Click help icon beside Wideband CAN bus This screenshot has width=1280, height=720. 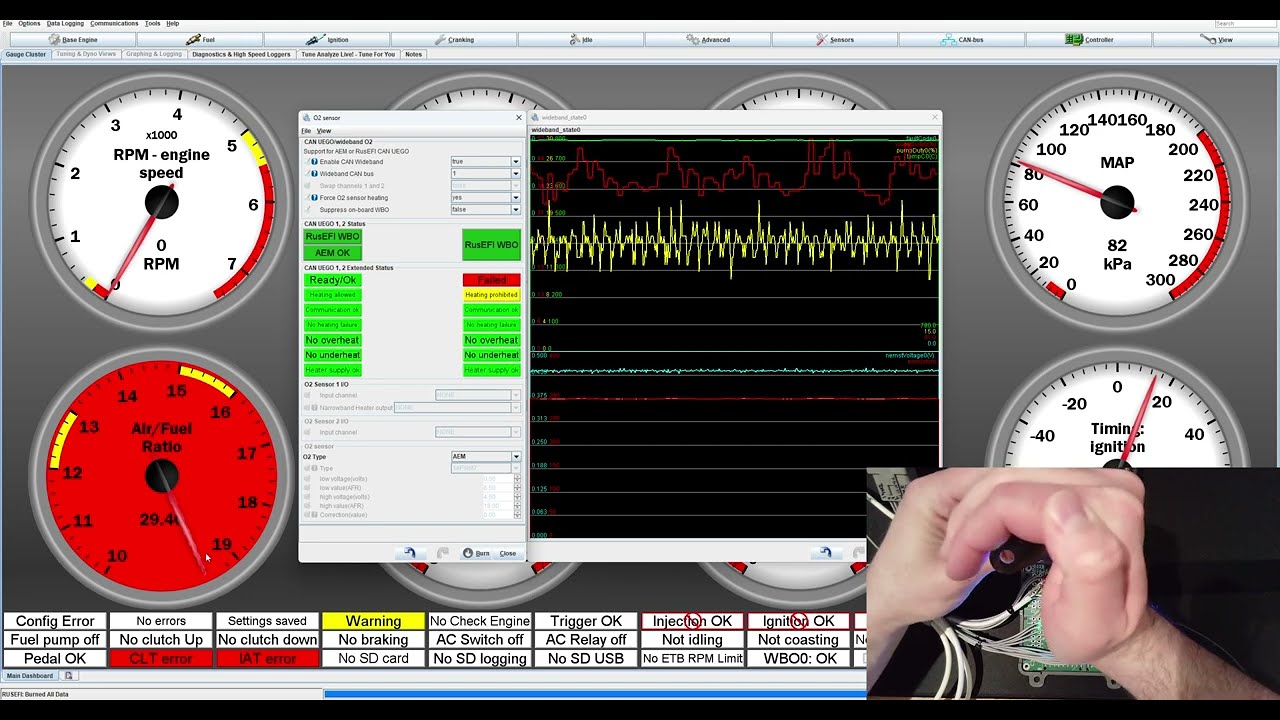[x=314, y=174]
